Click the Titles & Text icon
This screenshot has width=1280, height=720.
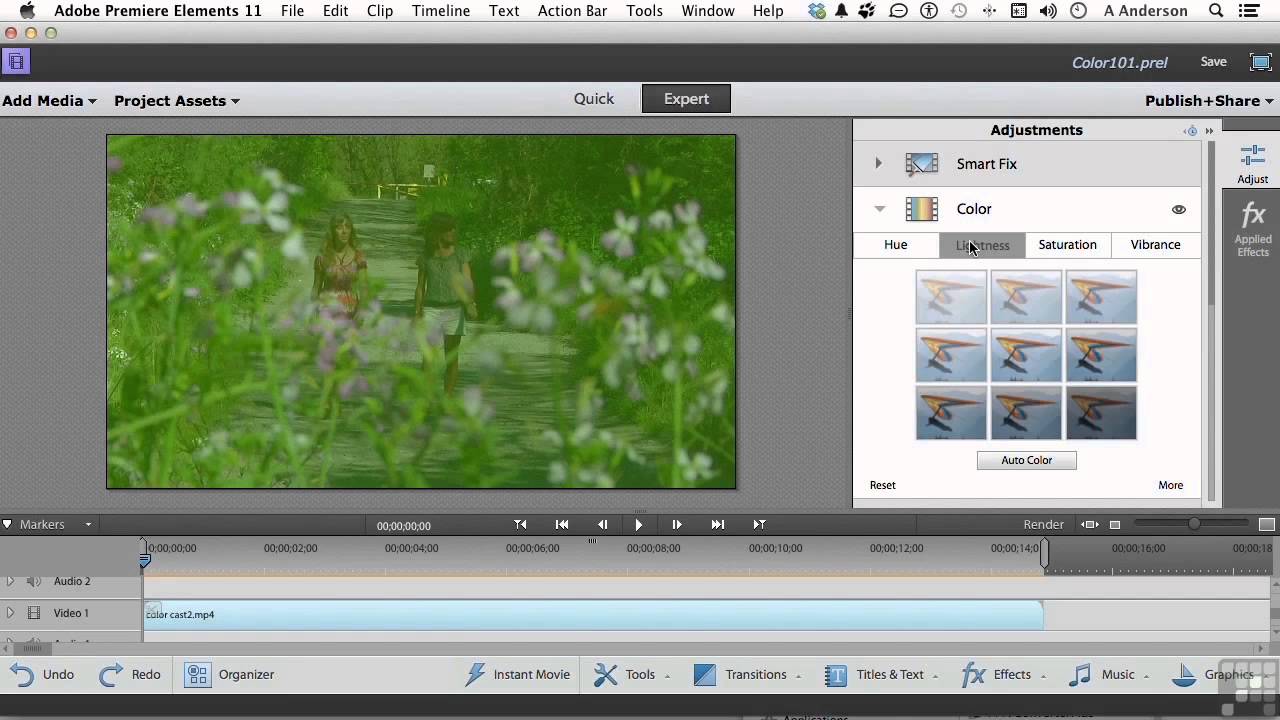pyautogui.click(x=836, y=675)
